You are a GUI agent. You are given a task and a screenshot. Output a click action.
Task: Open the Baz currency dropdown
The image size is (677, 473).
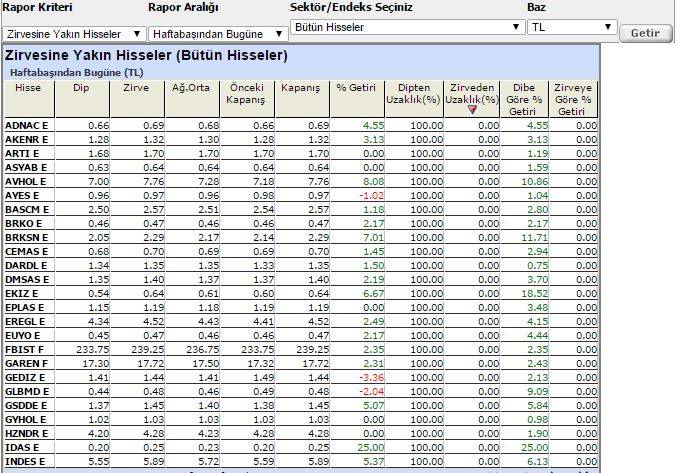(x=571, y=28)
